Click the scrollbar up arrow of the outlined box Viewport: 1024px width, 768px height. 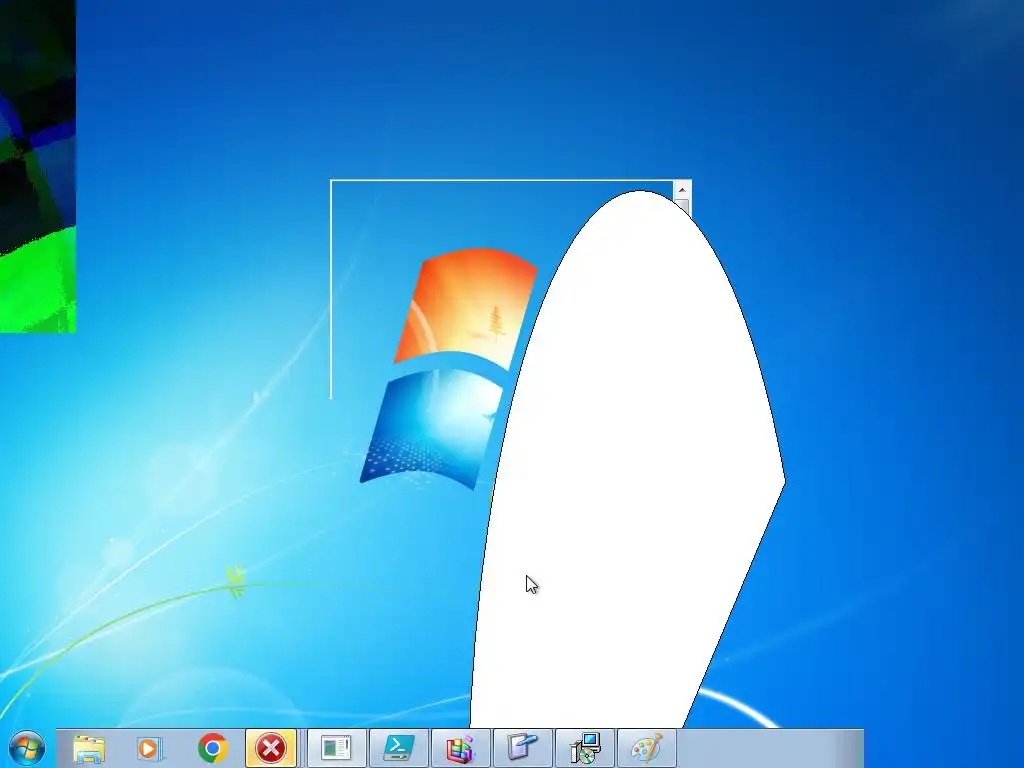682,190
